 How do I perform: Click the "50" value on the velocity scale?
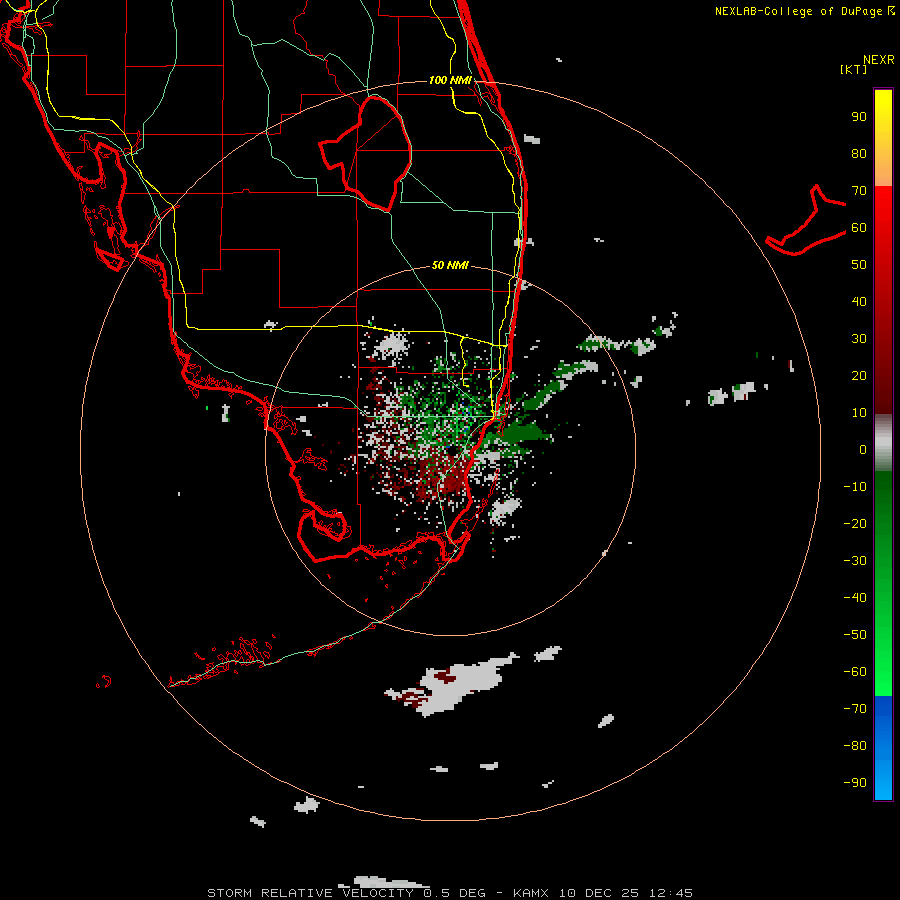click(859, 265)
